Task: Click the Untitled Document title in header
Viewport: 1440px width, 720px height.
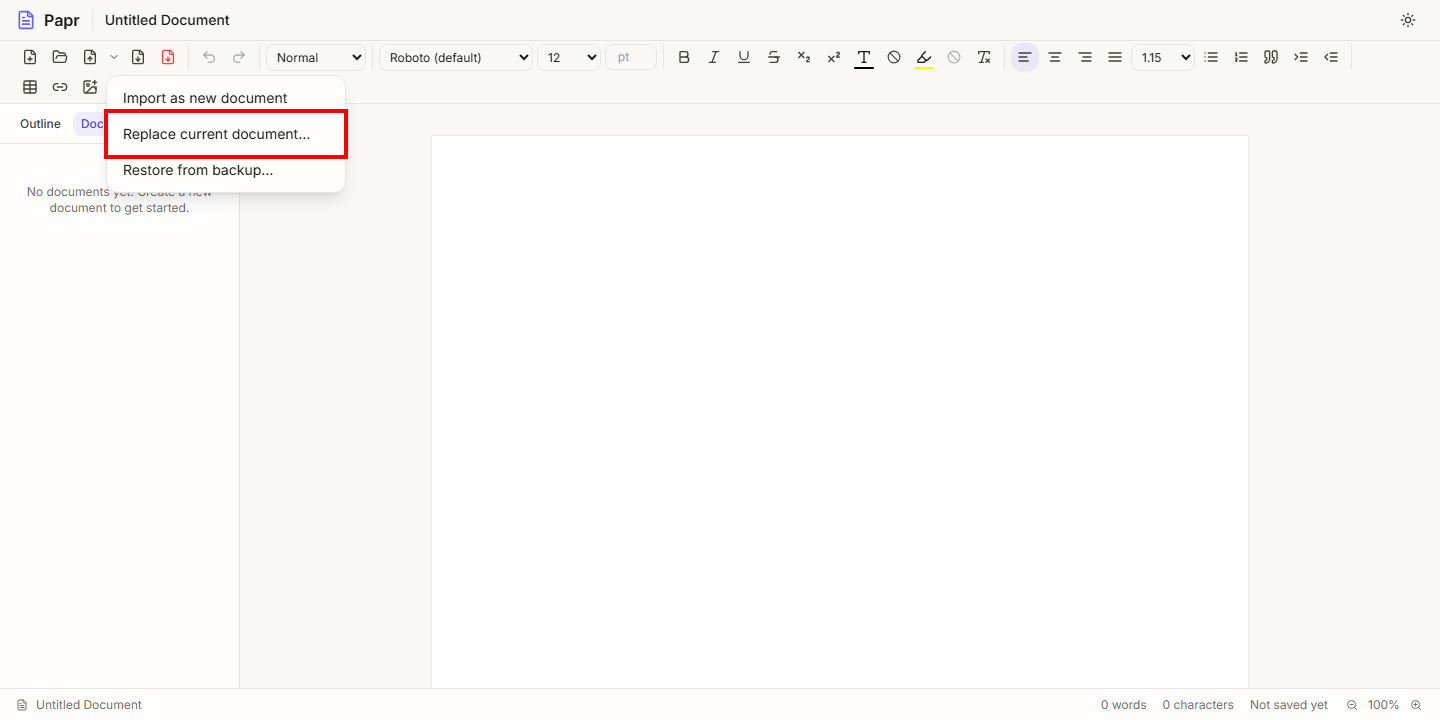Action: [167, 20]
